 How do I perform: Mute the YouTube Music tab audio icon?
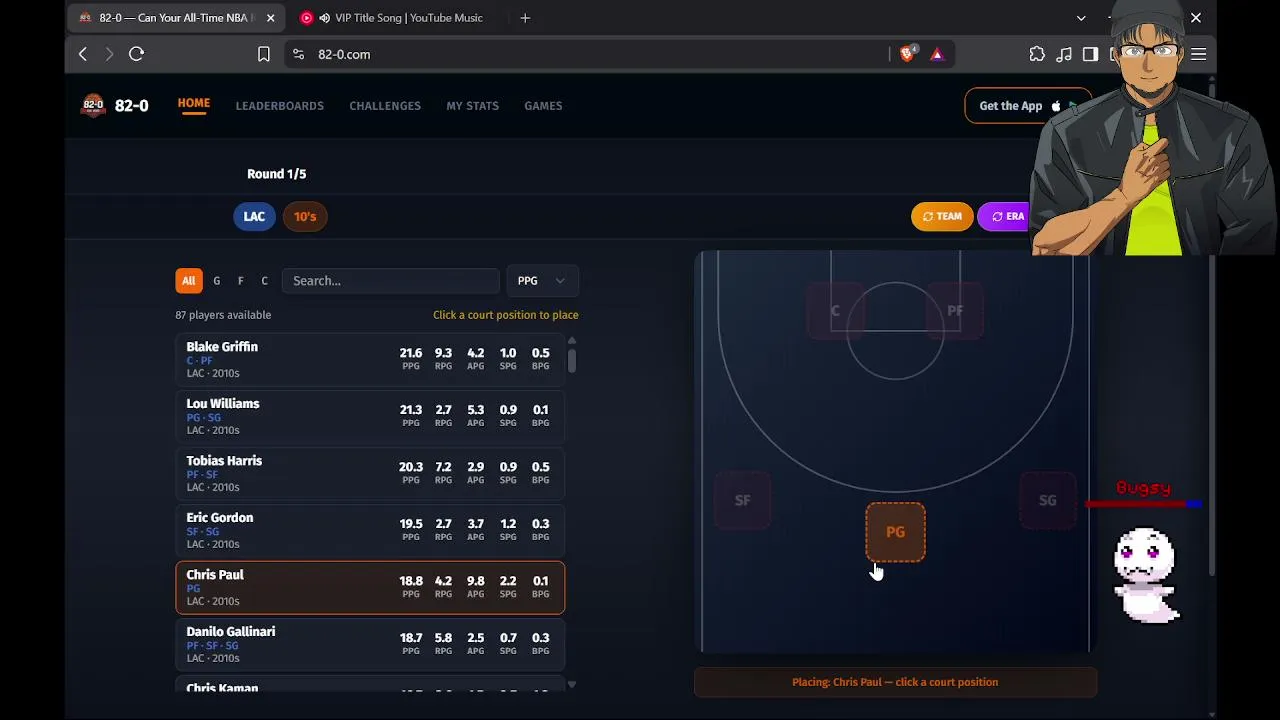324,18
